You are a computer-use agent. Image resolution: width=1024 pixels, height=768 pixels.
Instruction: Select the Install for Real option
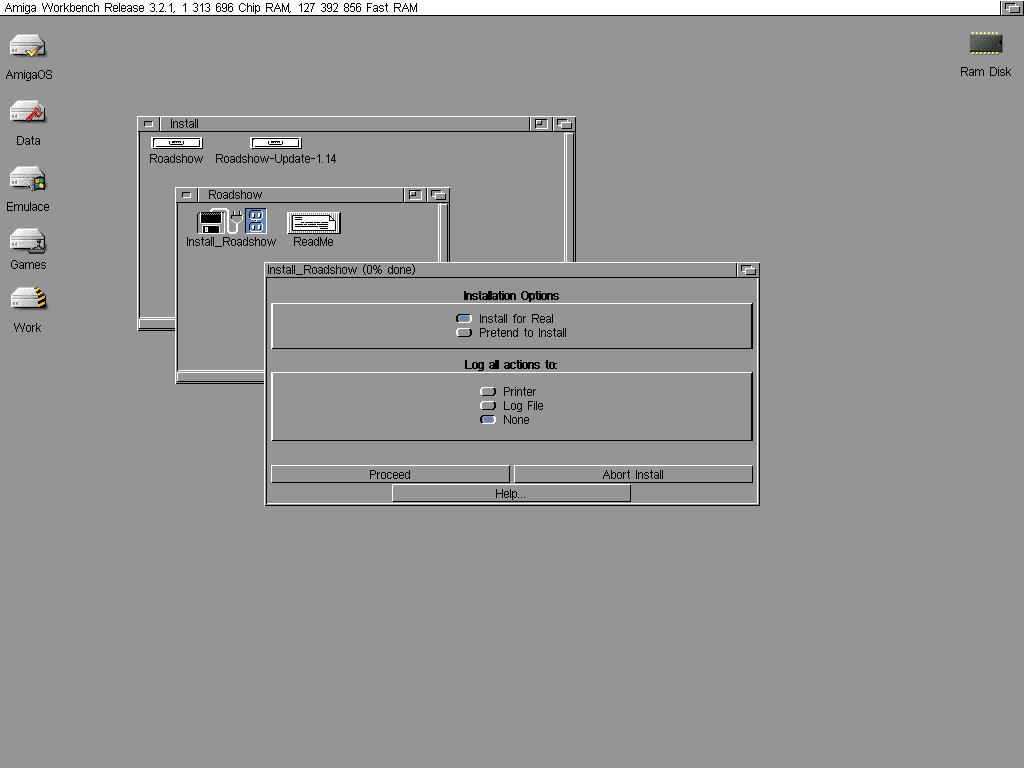[464, 319]
